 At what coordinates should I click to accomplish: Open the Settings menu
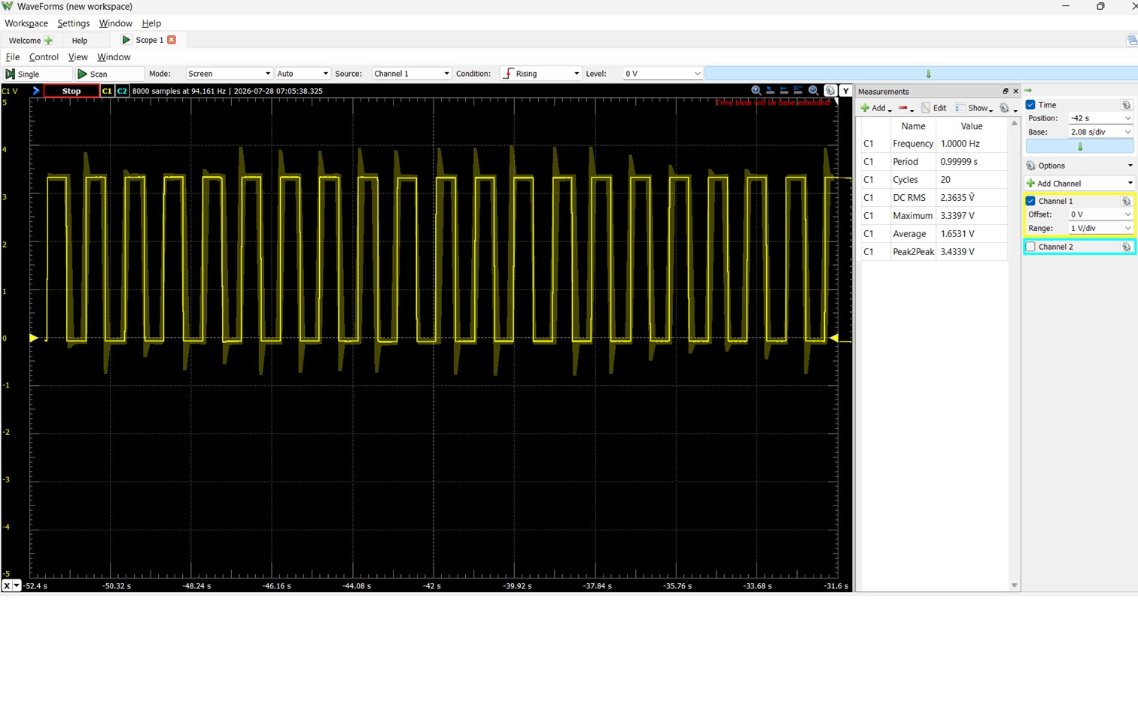(x=73, y=23)
